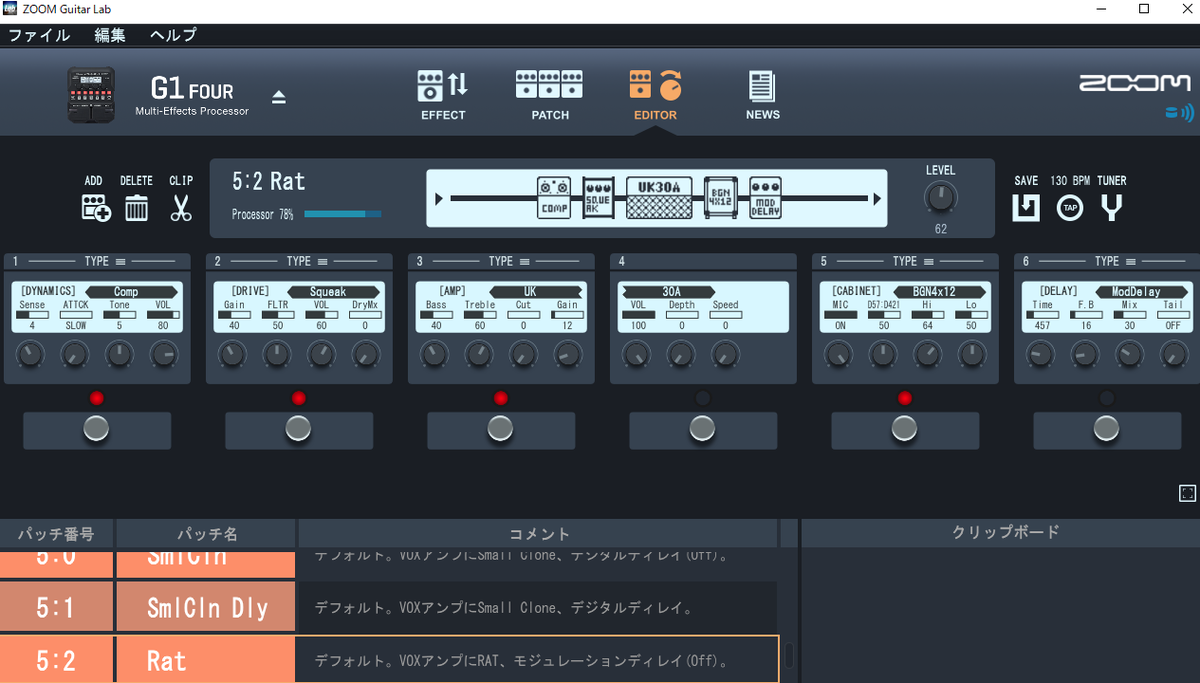Select SQUEAK pedal in signal chain
The width and height of the screenshot is (1200, 683).
[x=598, y=198]
